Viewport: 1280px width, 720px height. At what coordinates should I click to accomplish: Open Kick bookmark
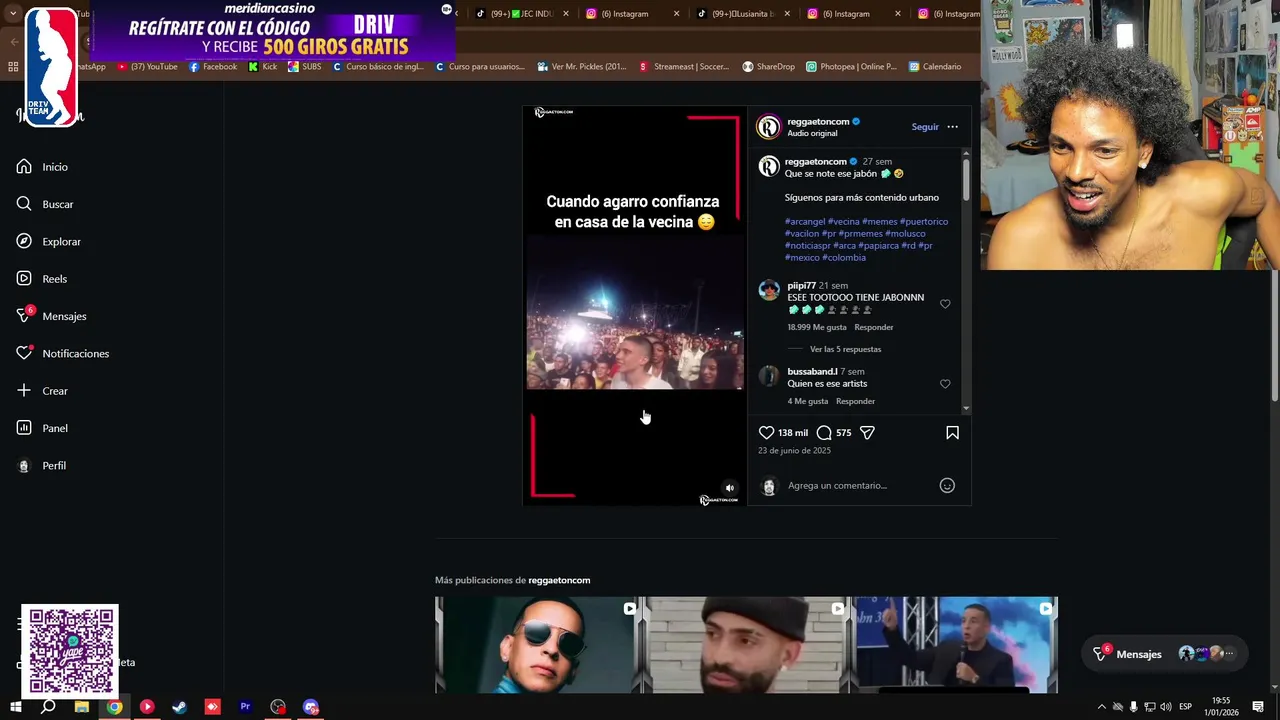coord(262,67)
